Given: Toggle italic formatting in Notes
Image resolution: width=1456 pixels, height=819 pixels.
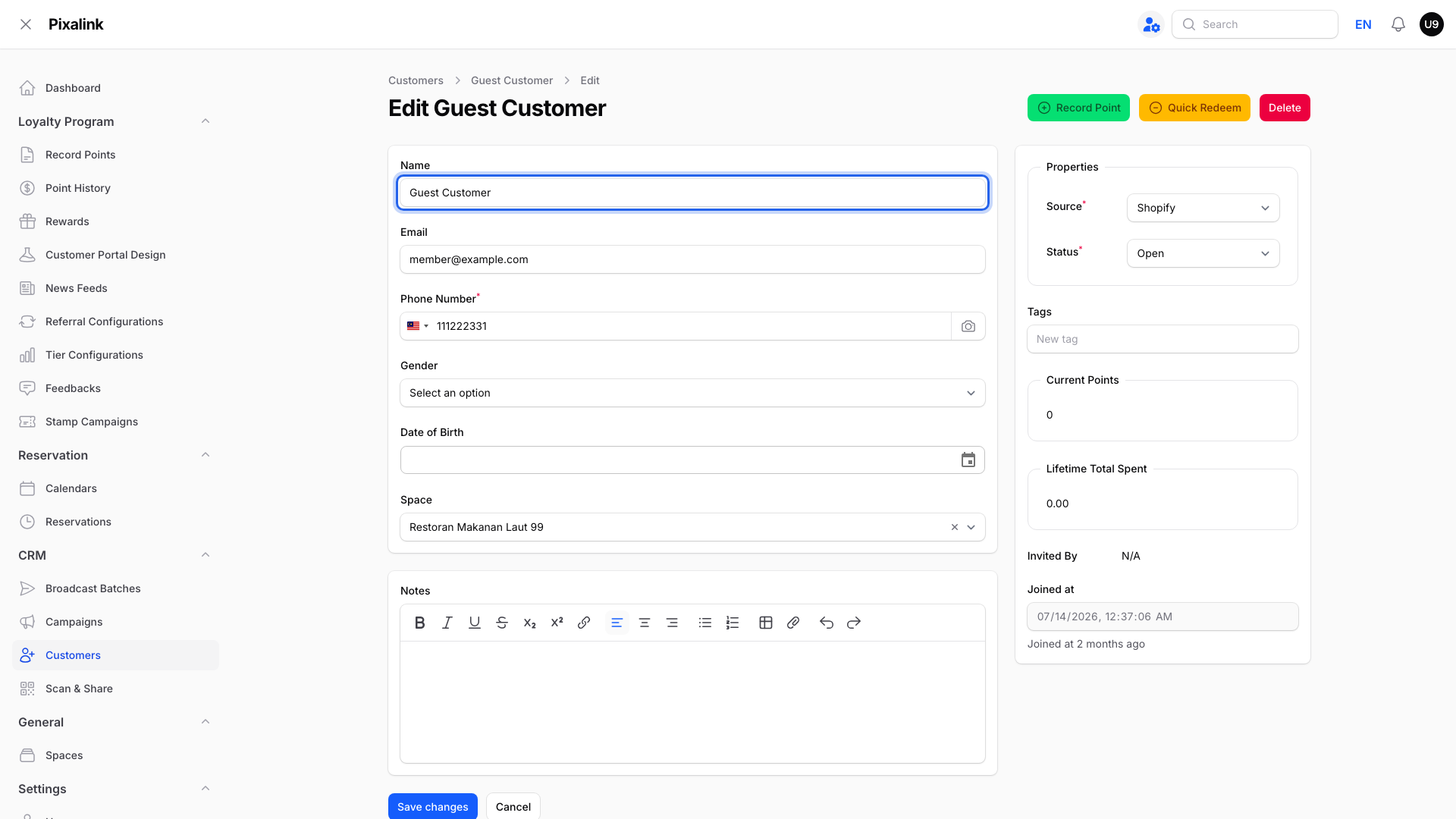Looking at the screenshot, I should [447, 623].
